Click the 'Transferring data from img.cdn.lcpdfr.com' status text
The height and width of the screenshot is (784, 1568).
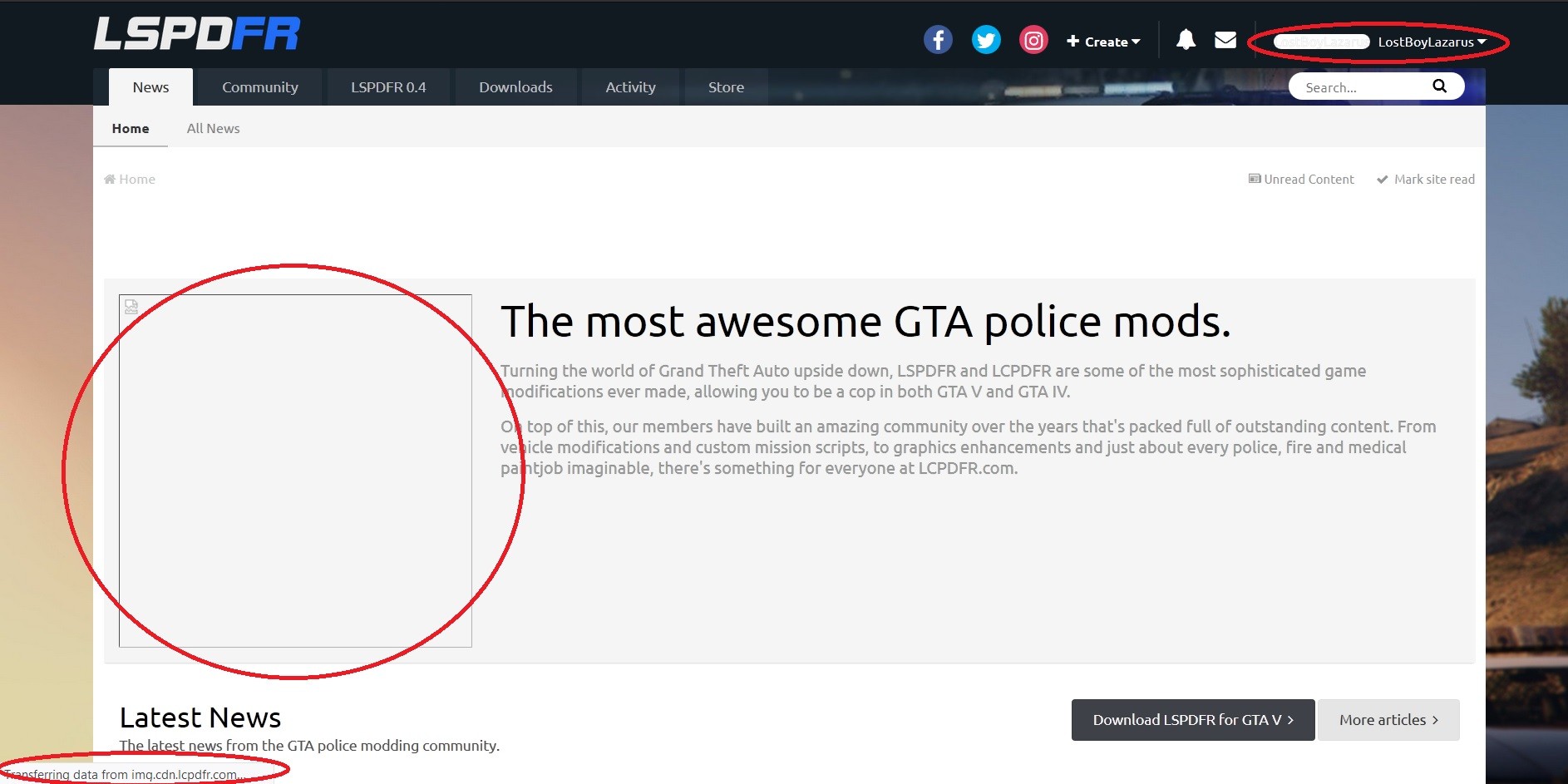click(x=125, y=775)
